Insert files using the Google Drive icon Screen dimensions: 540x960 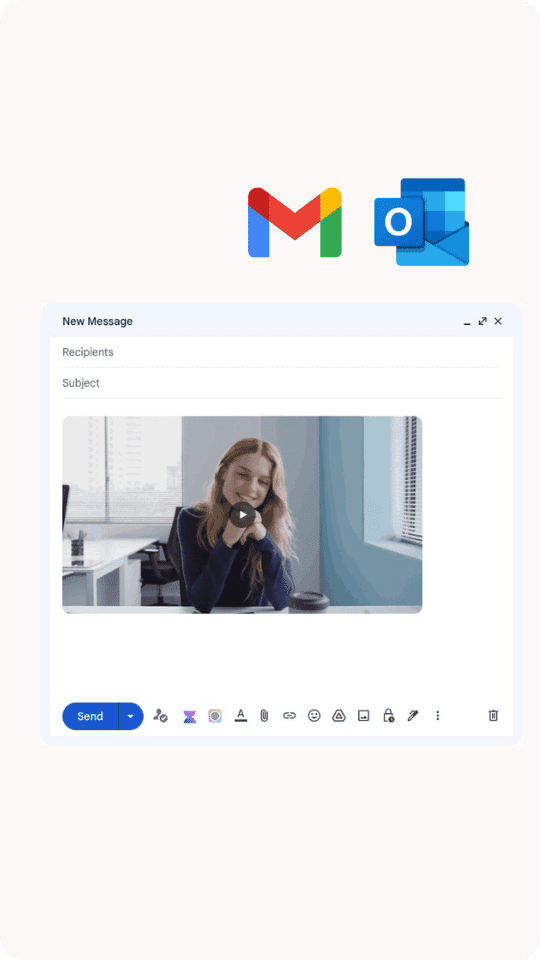tap(339, 715)
